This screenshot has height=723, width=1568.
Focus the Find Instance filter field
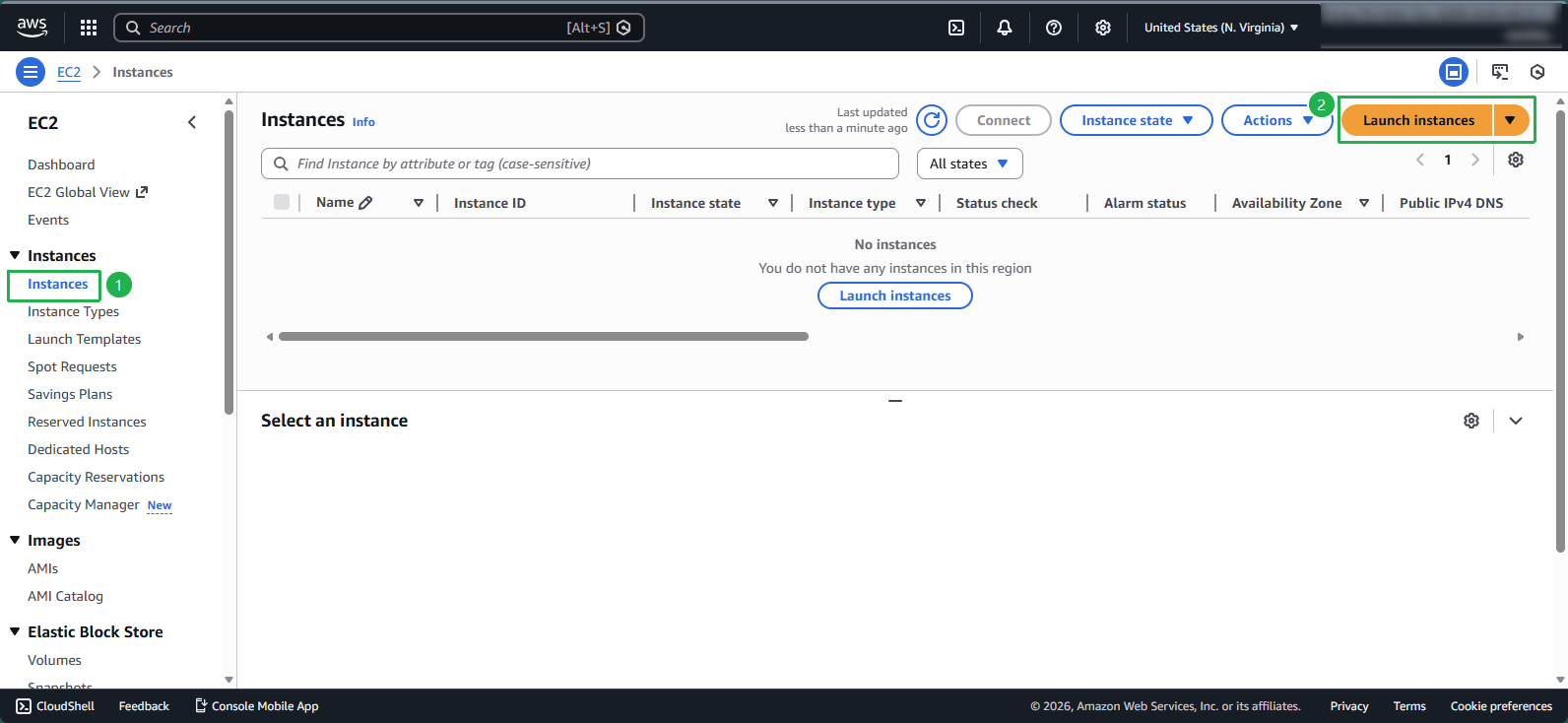[x=580, y=164]
